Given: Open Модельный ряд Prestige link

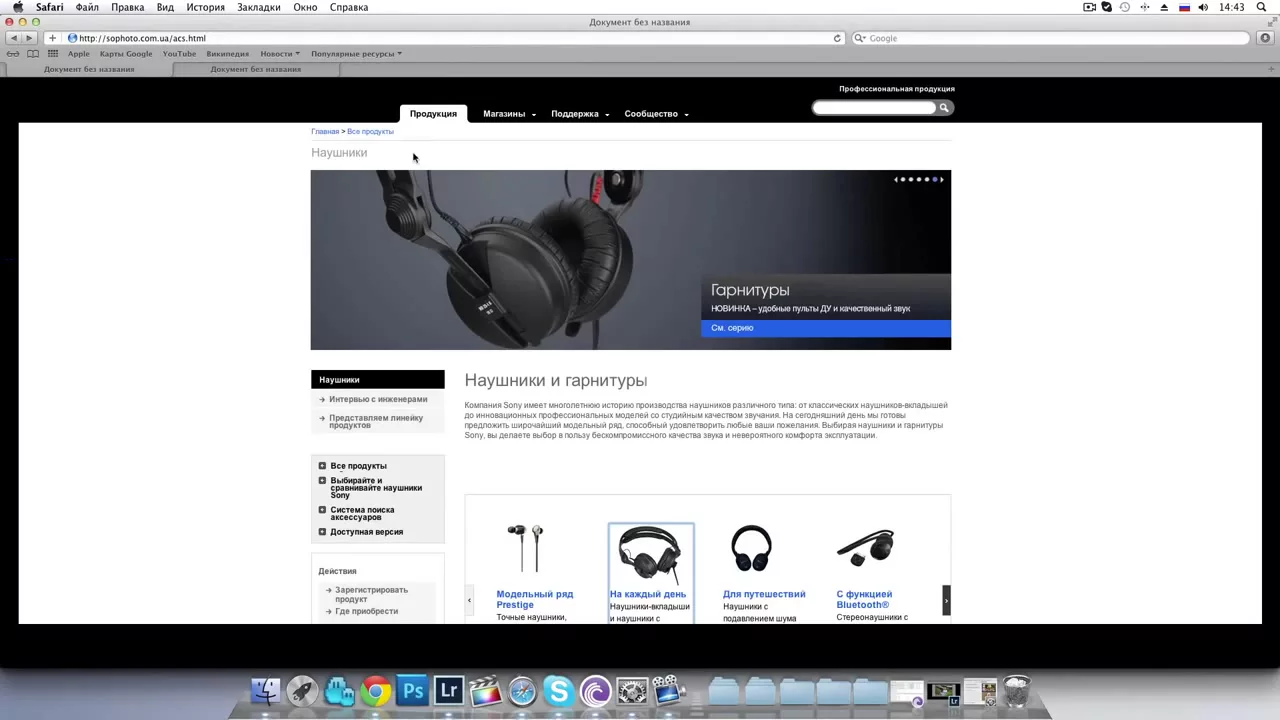Looking at the screenshot, I should [535, 599].
